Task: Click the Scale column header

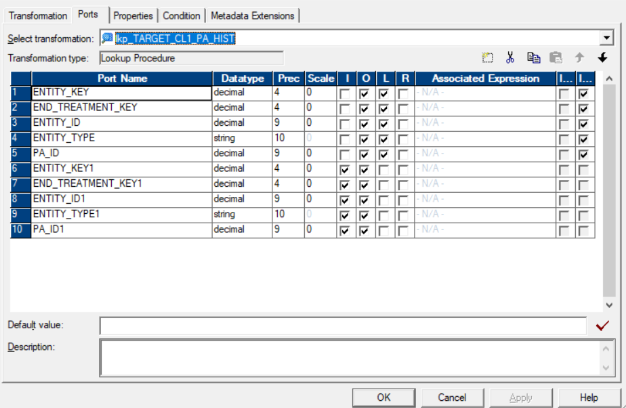Action: 320,79
